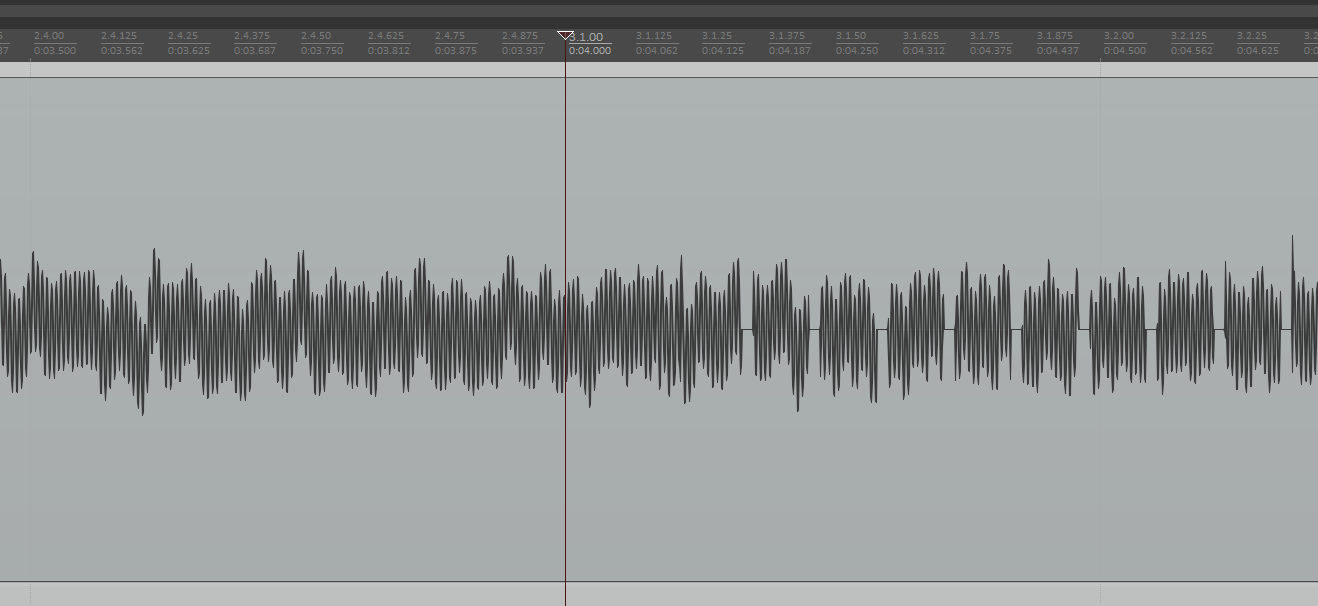
Task: Select the time label 0:03.625
Action: coord(189,50)
